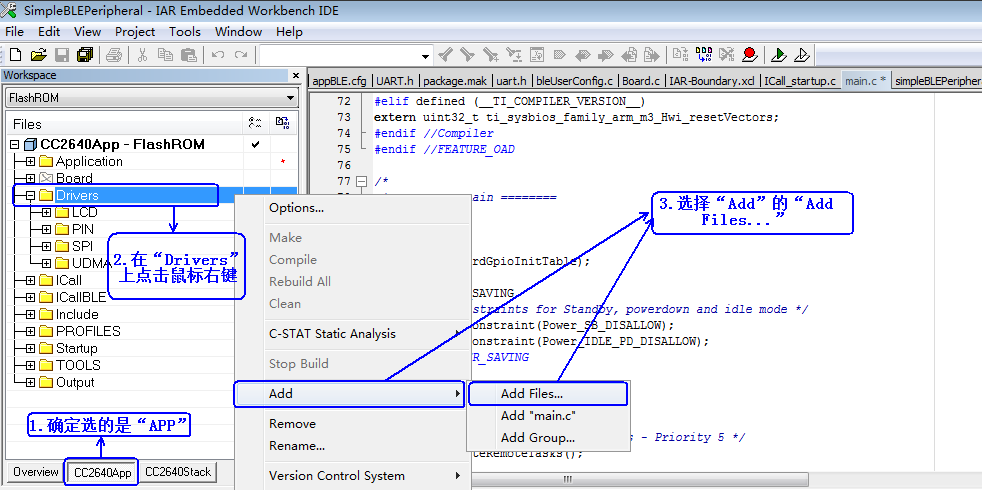The height and width of the screenshot is (490, 982).
Task: Switch to the CC2640Stack workspace tab
Action: coord(178,472)
